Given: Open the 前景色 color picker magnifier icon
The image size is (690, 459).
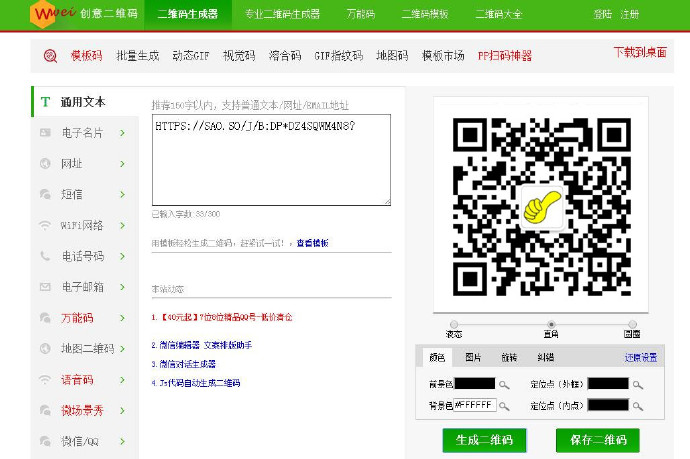Looking at the screenshot, I should click(x=504, y=385).
